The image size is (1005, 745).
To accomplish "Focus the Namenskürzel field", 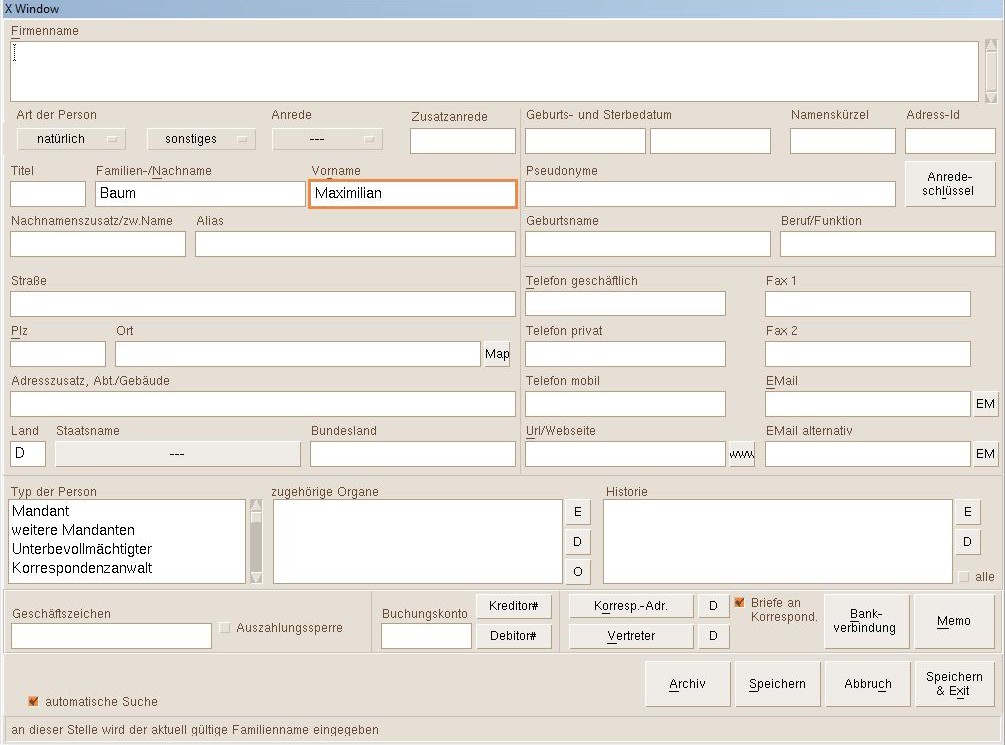I will (x=842, y=141).
